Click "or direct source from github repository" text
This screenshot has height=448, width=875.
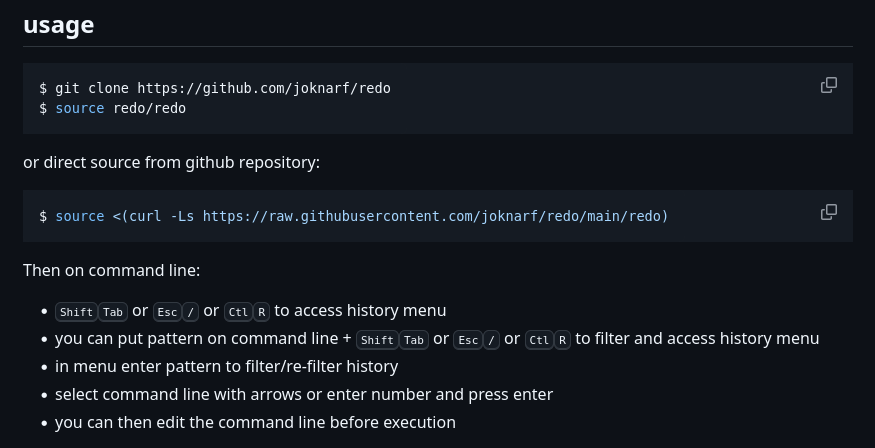click(171, 162)
